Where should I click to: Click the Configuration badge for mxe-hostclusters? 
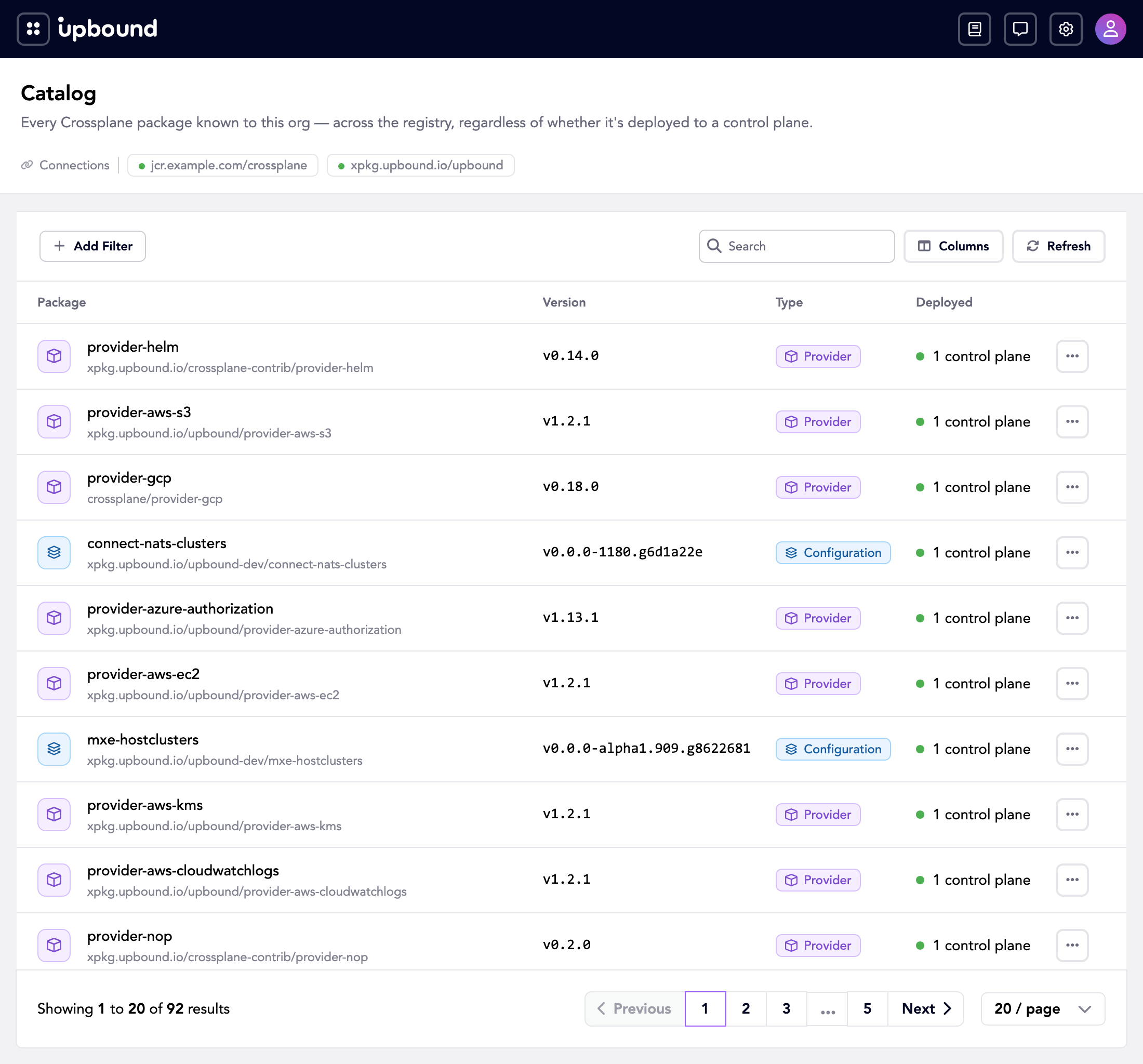click(832, 749)
